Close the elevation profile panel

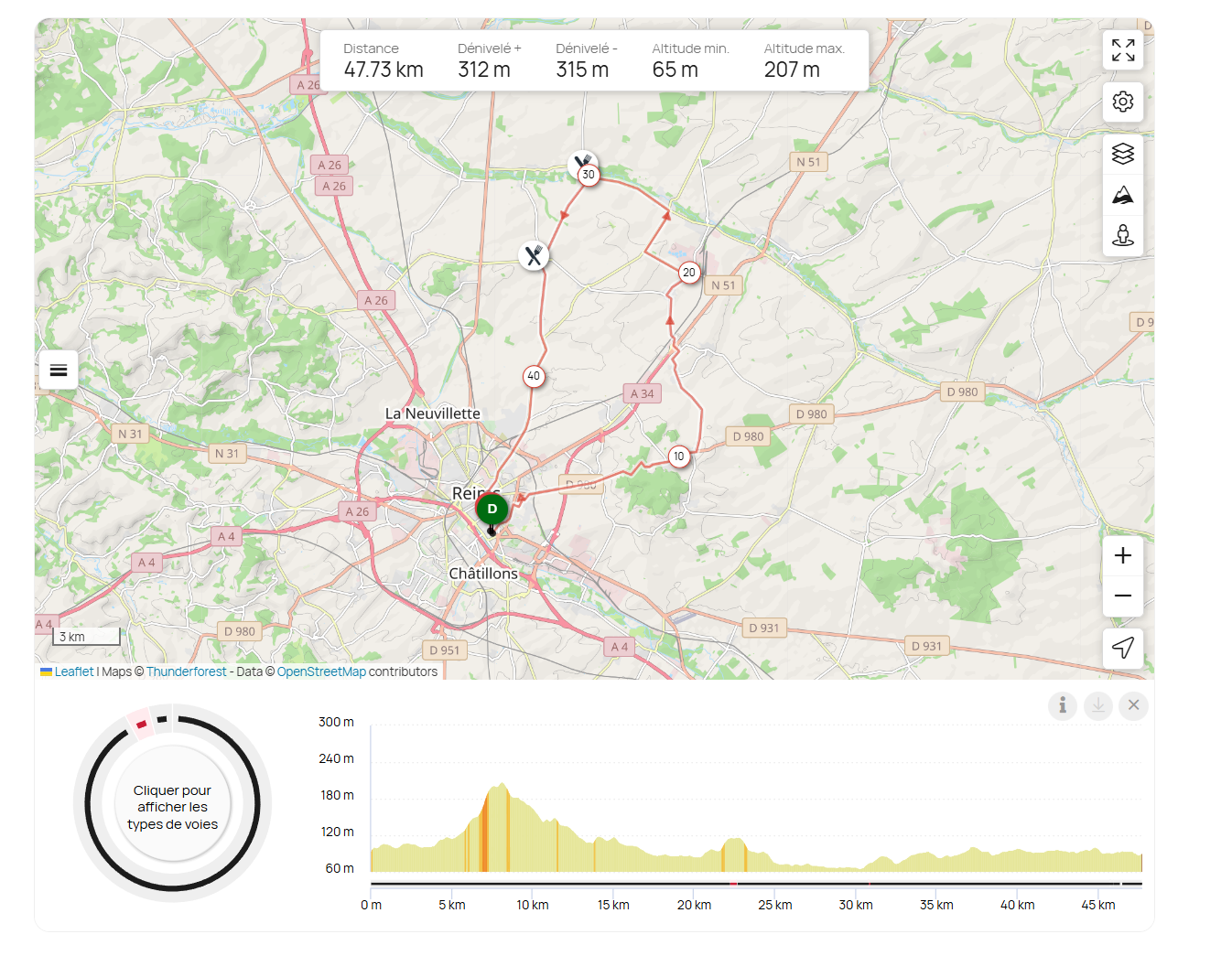pyautogui.click(x=1133, y=705)
